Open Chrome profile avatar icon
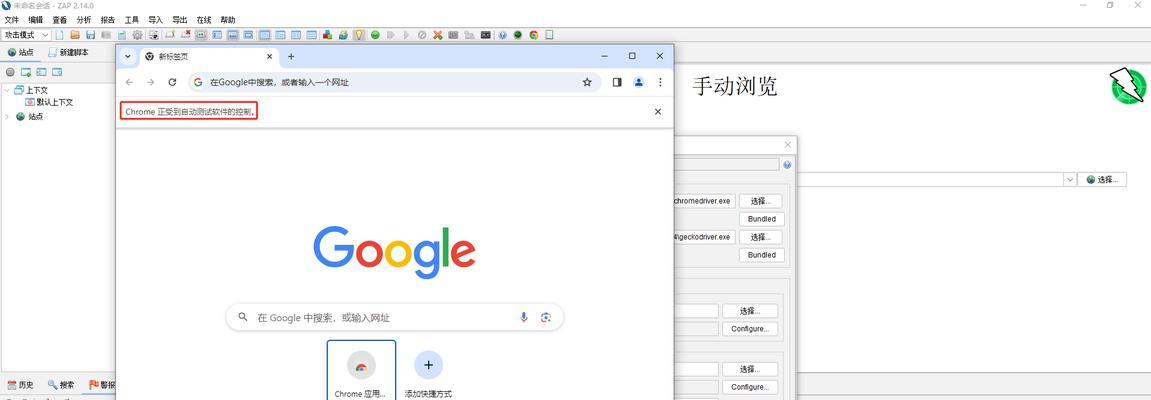The width and height of the screenshot is (1151, 400). coord(639,82)
